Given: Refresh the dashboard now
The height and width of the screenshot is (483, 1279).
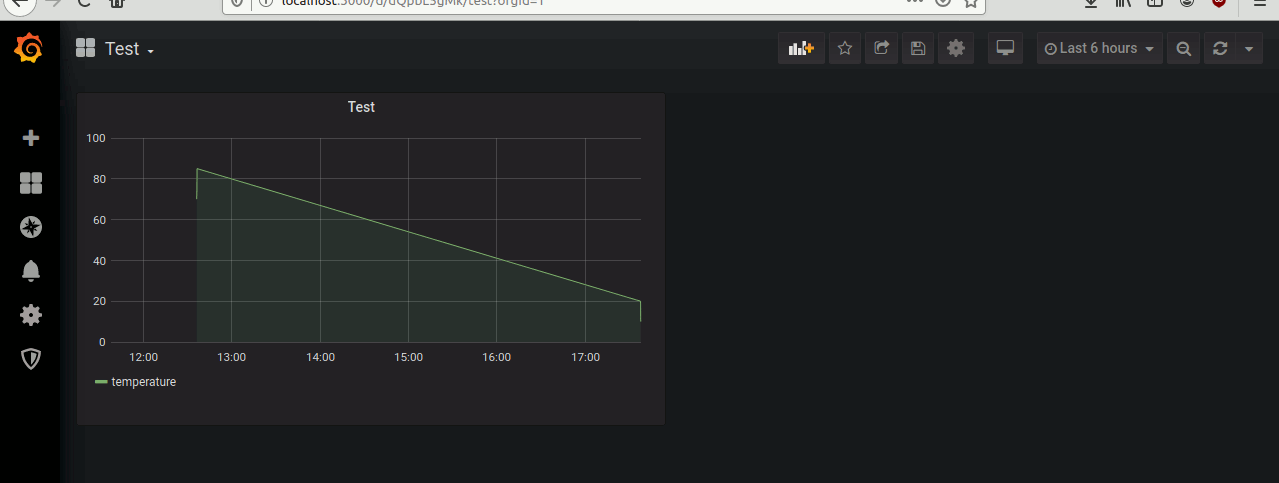Looking at the screenshot, I should click(1219, 48).
